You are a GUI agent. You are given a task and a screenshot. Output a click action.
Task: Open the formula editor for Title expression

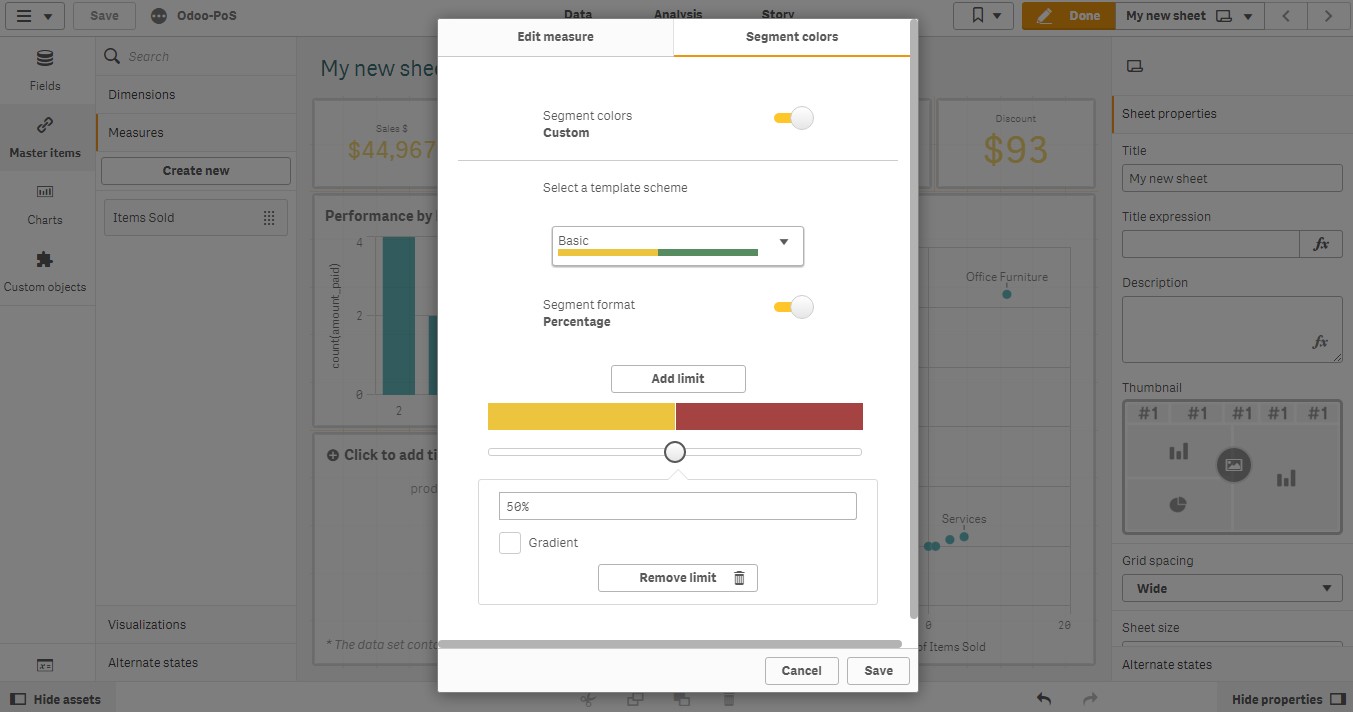click(x=1321, y=243)
